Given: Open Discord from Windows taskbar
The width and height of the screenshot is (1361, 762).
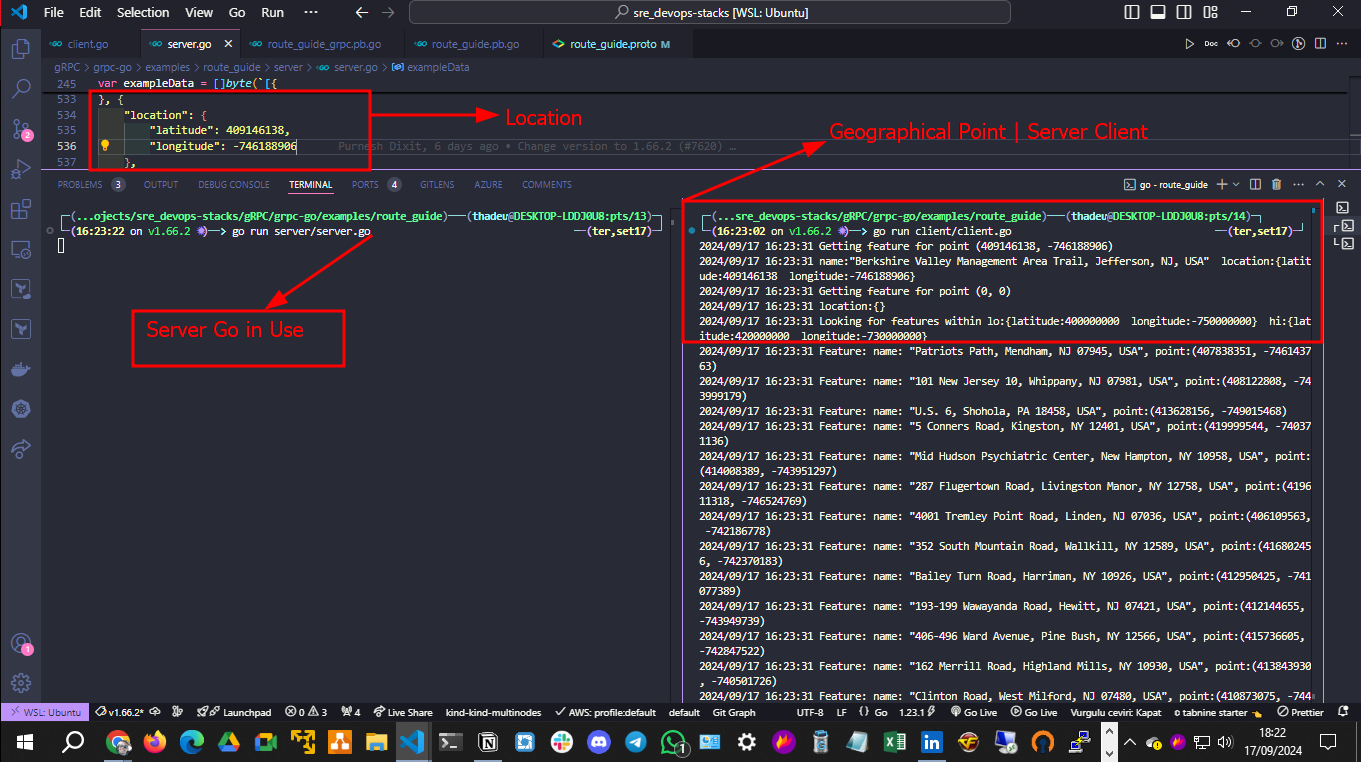Looking at the screenshot, I should (599, 742).
